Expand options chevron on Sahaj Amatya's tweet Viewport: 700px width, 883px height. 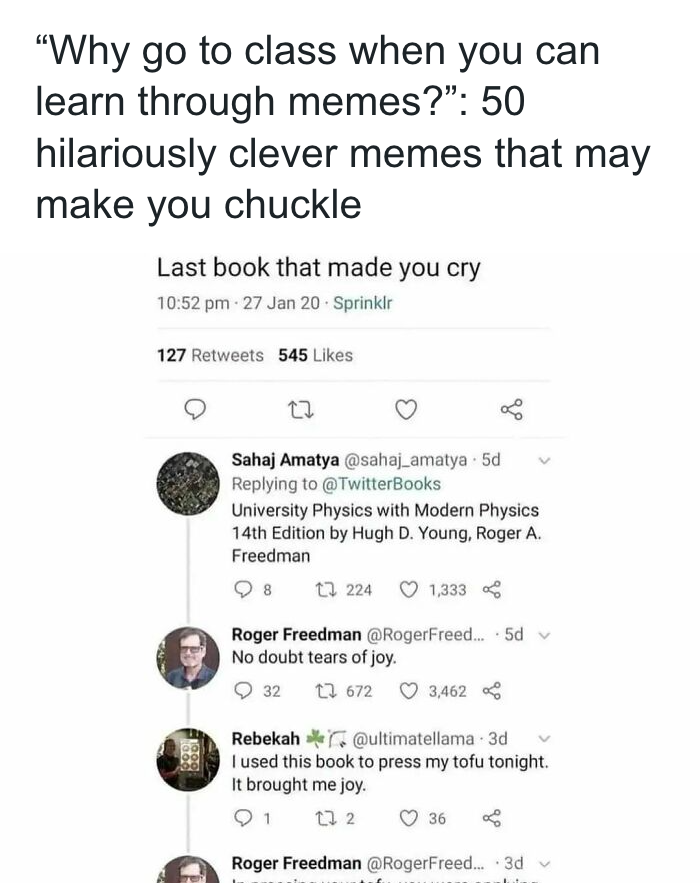[x=544, y=461]
